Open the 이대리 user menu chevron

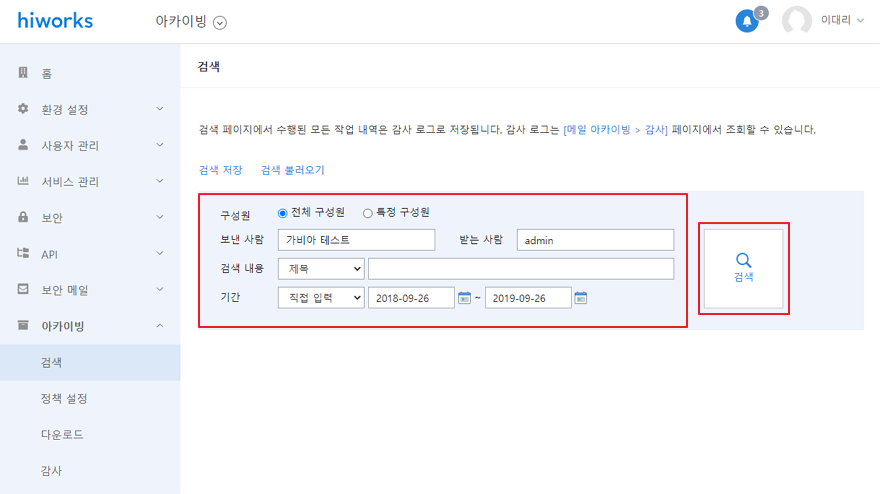tap(860, 21)
